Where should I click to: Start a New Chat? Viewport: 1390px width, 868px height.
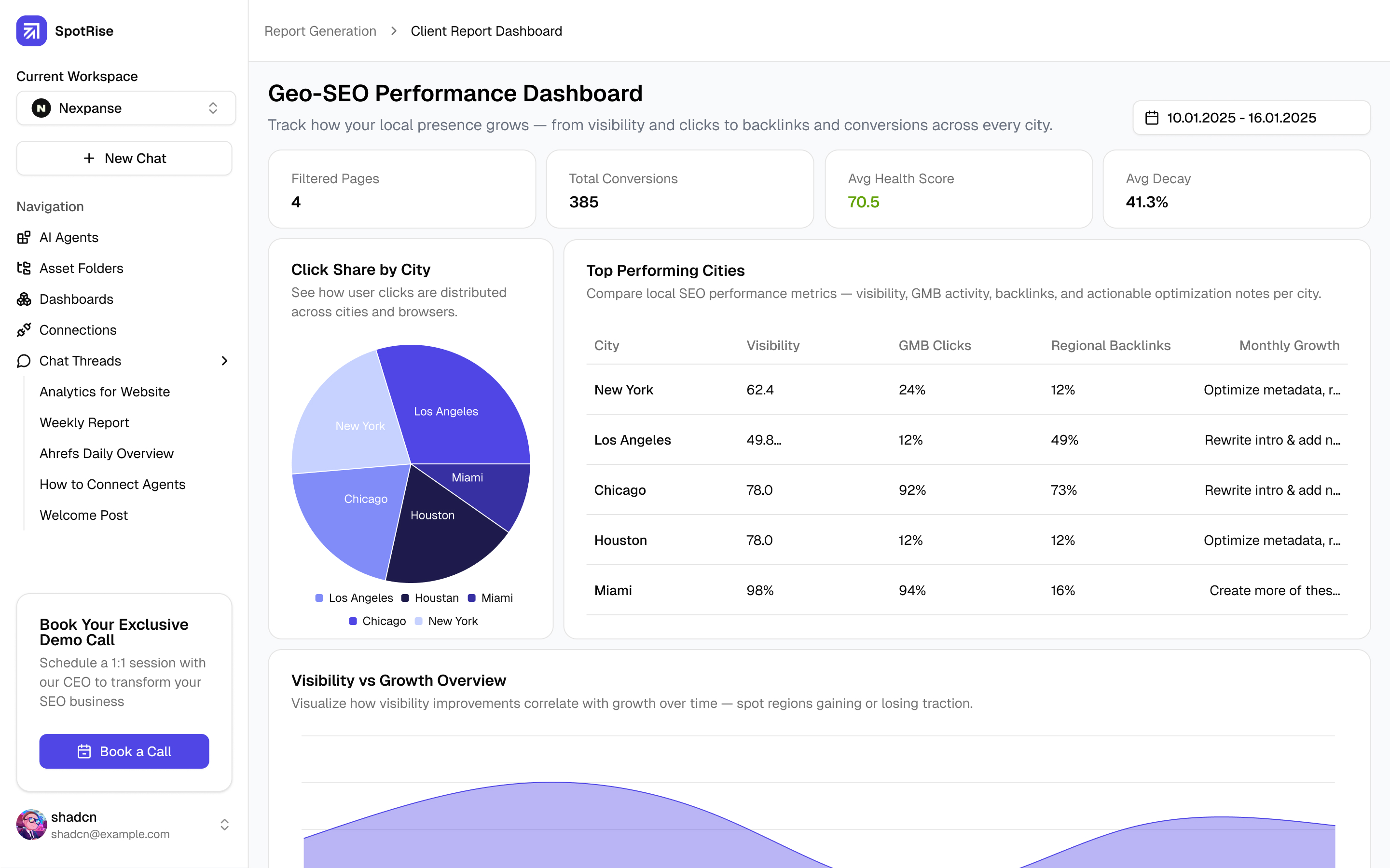tap(124, 159)
